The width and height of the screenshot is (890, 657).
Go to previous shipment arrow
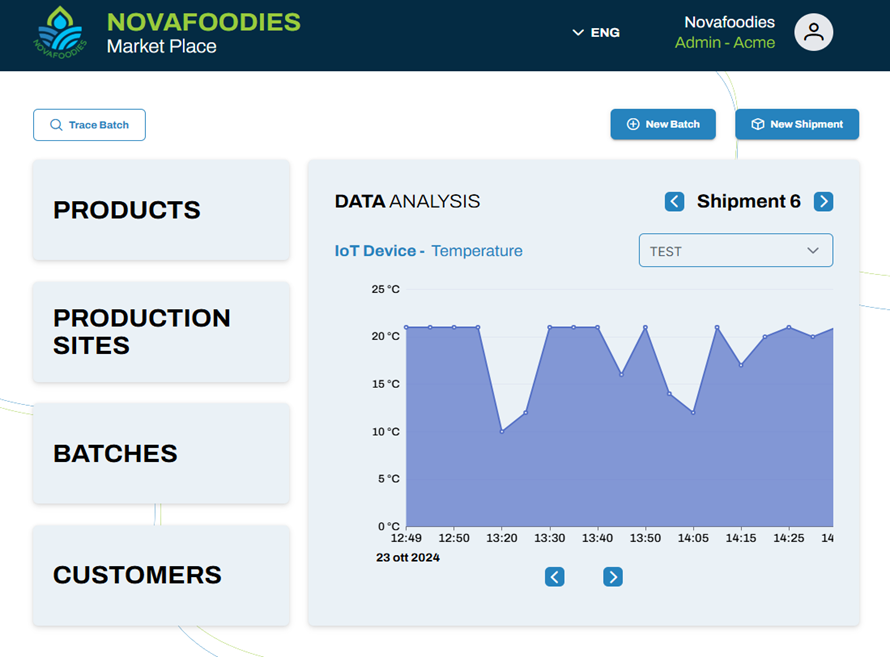(x=674, y=201)
